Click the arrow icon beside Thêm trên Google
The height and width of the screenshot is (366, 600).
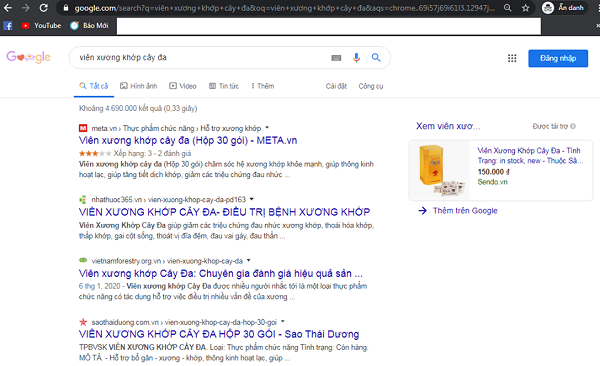pos(422,211)
